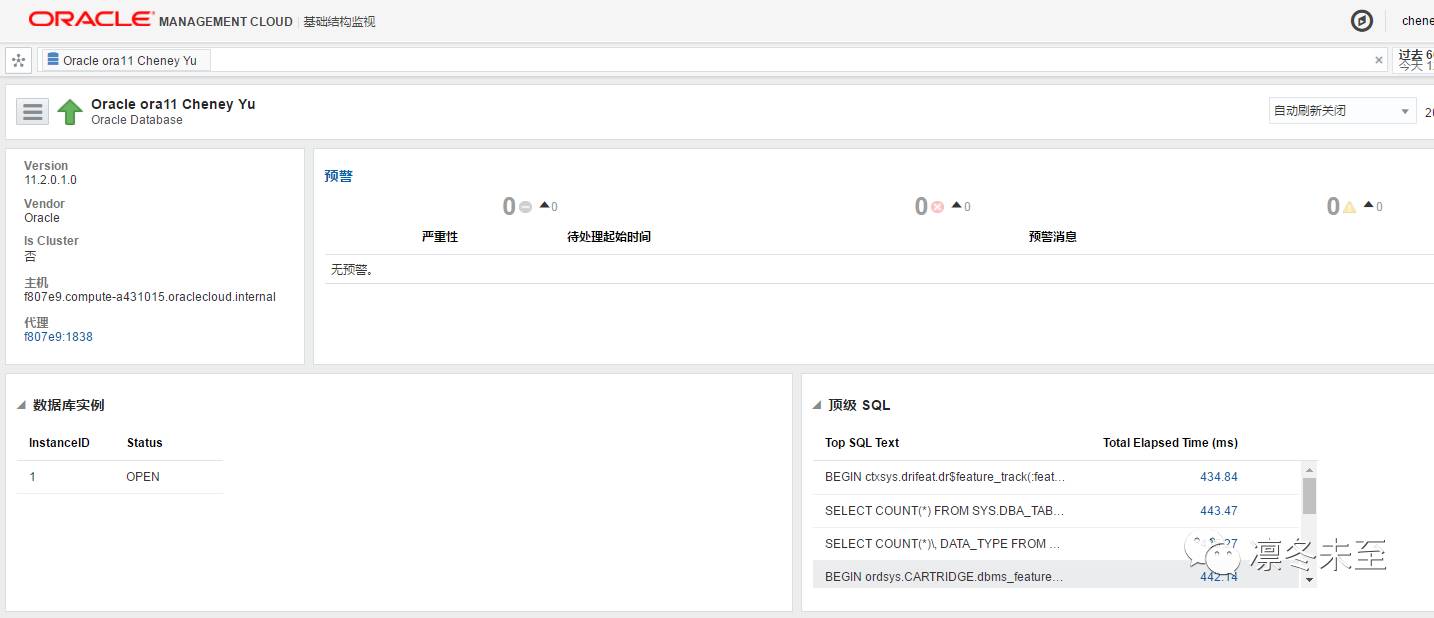The image size is (1434, 618).
Task: Click host name f807e9.compute-a431015.oraclecloud.internal
Action: [150, 297]
